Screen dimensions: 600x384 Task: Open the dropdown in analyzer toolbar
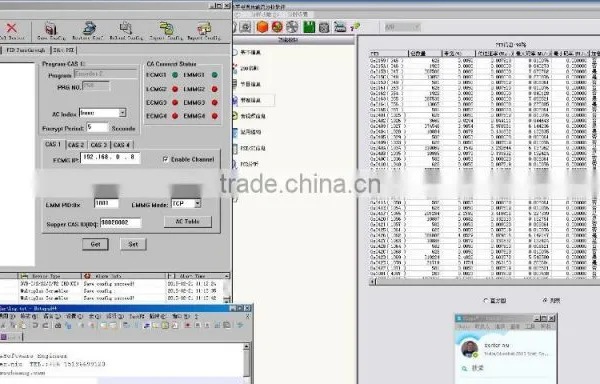click(x=403, y=27)
